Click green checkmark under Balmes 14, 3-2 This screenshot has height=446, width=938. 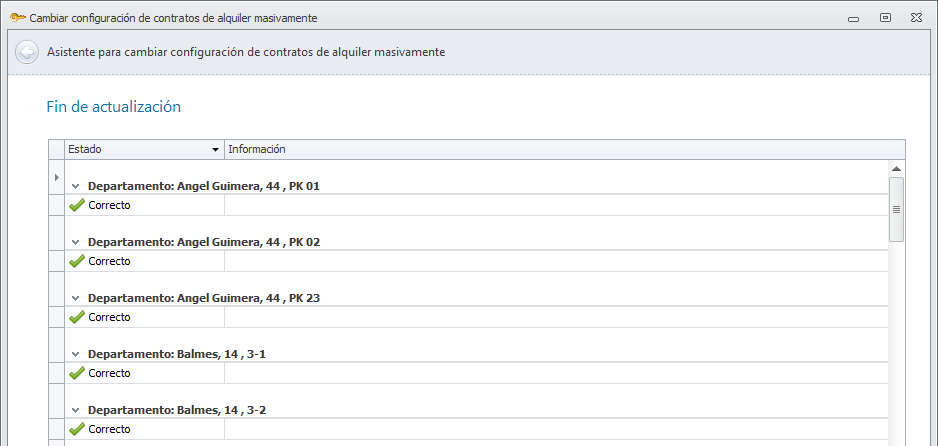77,429
